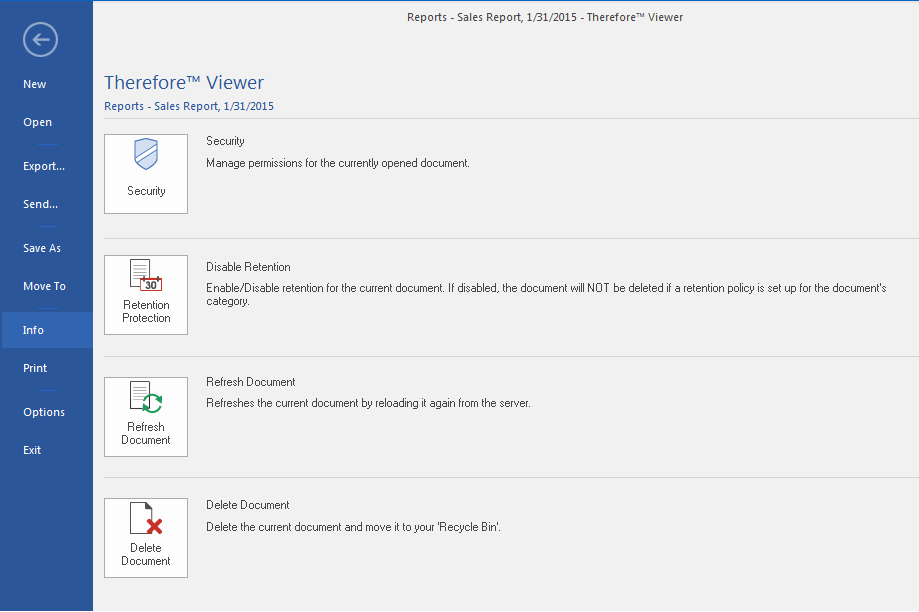The width and height of the screenshot is (919, 612).
Task: Click the Delete Document red X icon
Action: pos(146,518)
